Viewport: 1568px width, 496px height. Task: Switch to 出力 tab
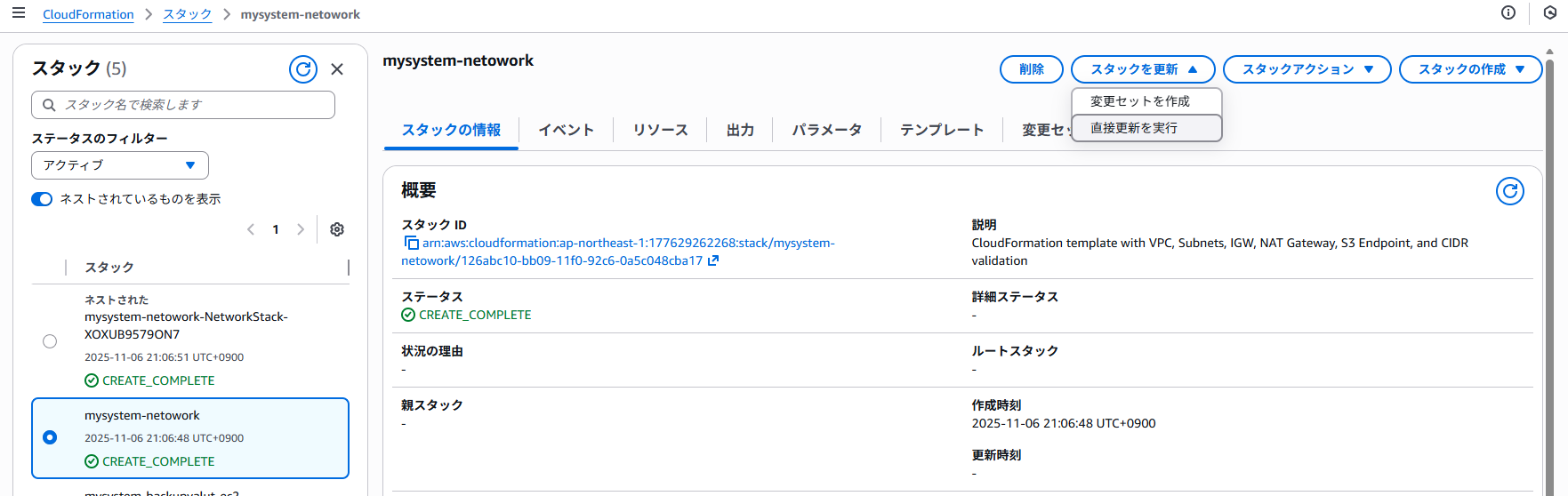click(x=740, y=130)
